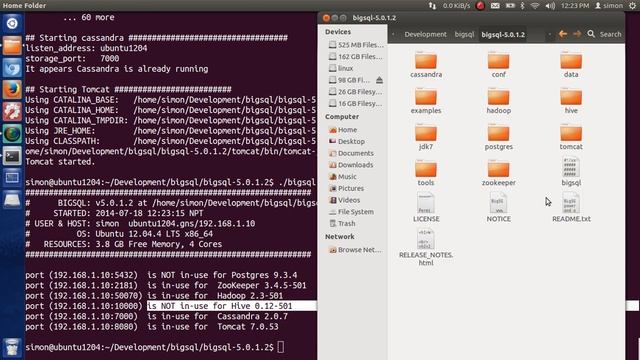Open the postgres folder
Viewport: 640px width, 360px height.
click(498, 137)
